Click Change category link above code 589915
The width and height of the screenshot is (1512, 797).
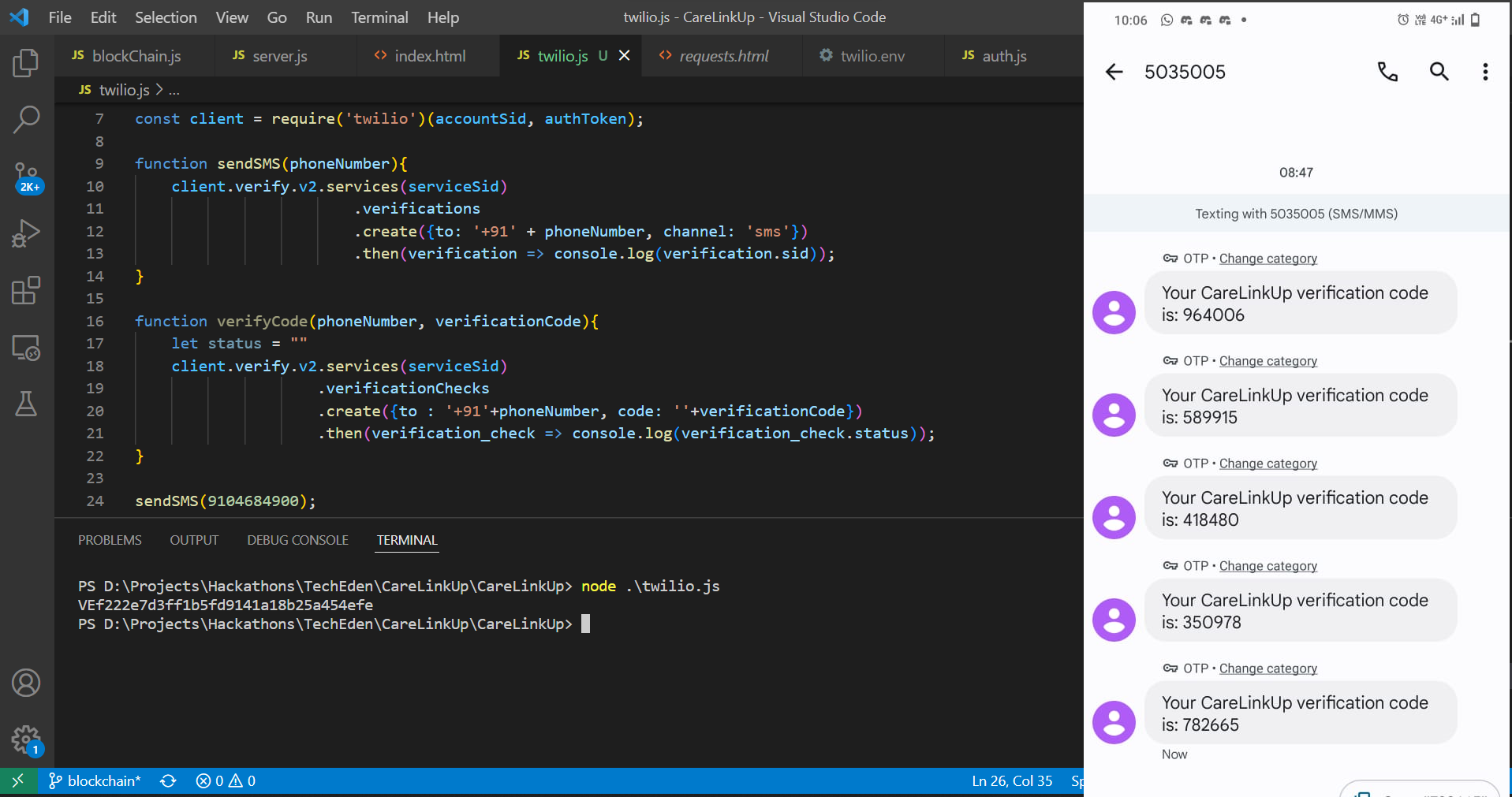coord(1267,361)
